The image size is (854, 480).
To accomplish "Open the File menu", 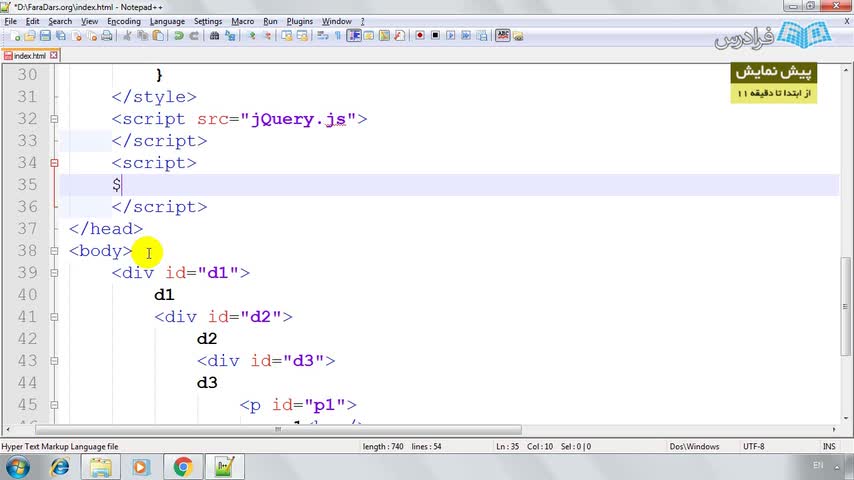I will (10, 21).
